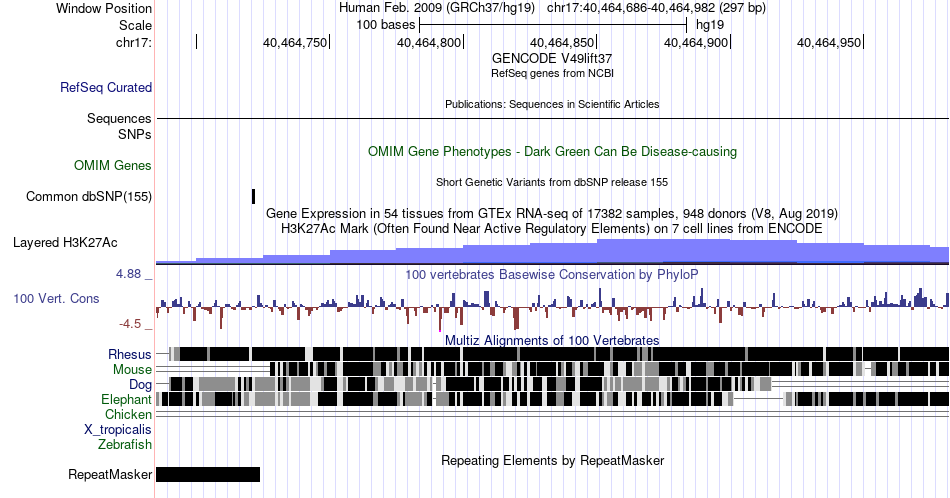
Task: Click the RefSeq Curated track label
Action: pyautogui.click(x=106, y=87)
